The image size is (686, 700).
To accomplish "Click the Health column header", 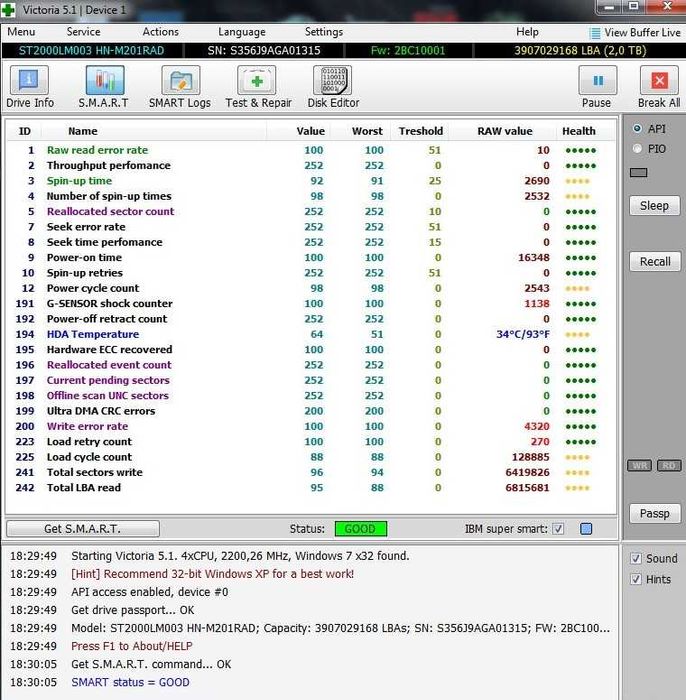I will click(x=579, y=131).
